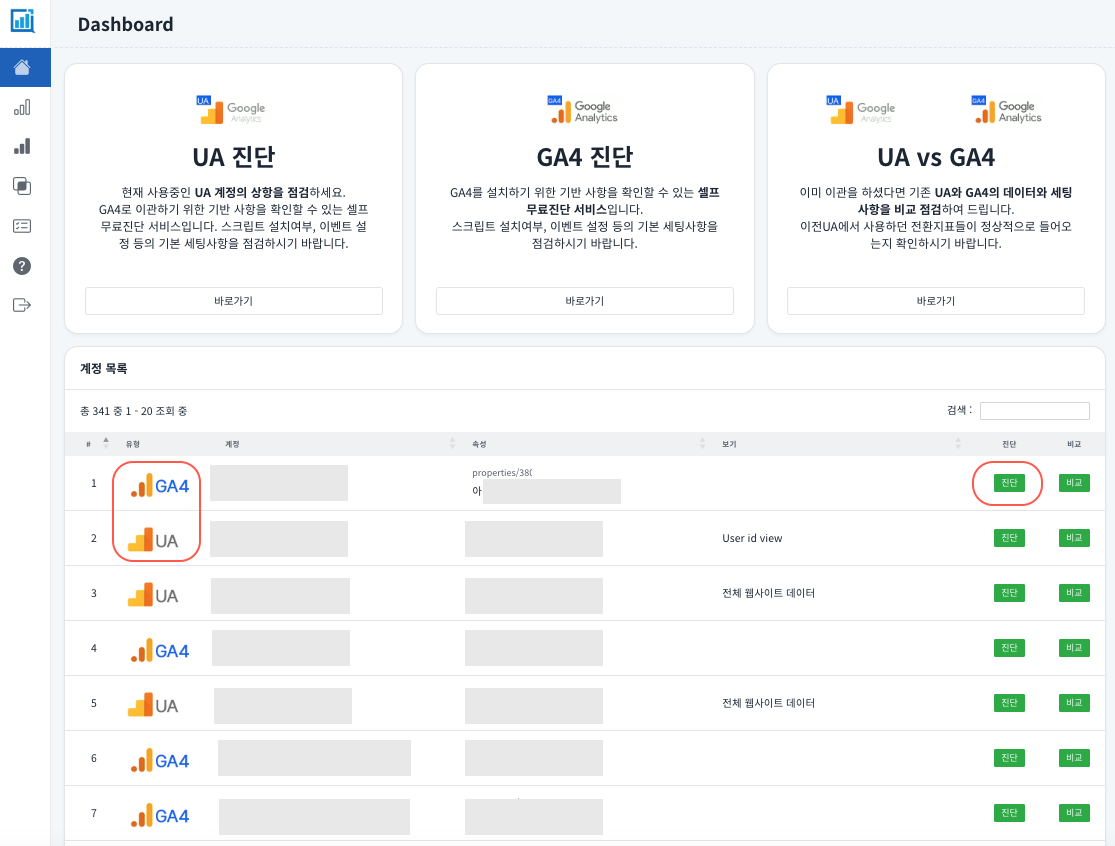The image size is (1115, 846).
Task: Click 진단 button in row 7
Action: [1009, 813]
